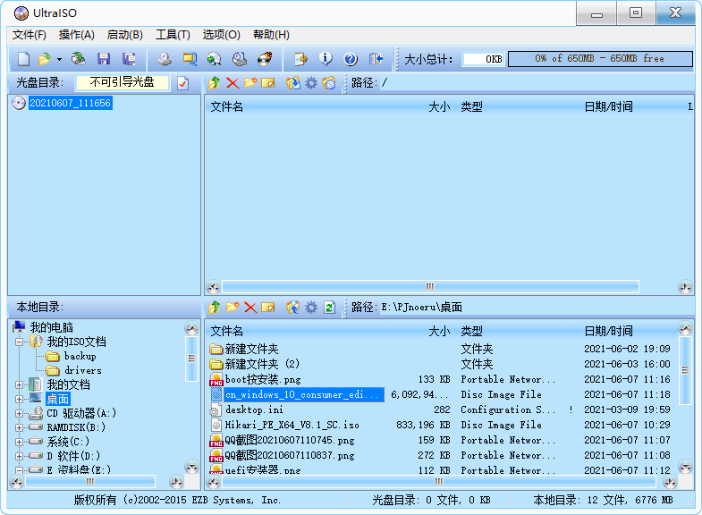Select the backup folder in local tree
Image resolution: width=702 pixels, height=515 pixels.
click(80, 356)
